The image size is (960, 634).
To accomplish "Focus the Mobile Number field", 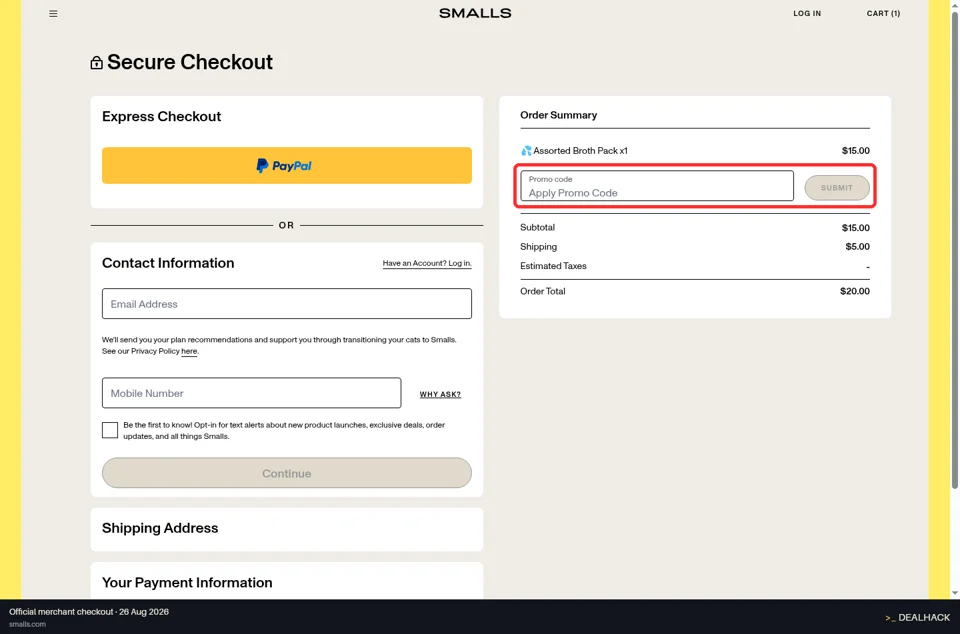I will (252, 393).
